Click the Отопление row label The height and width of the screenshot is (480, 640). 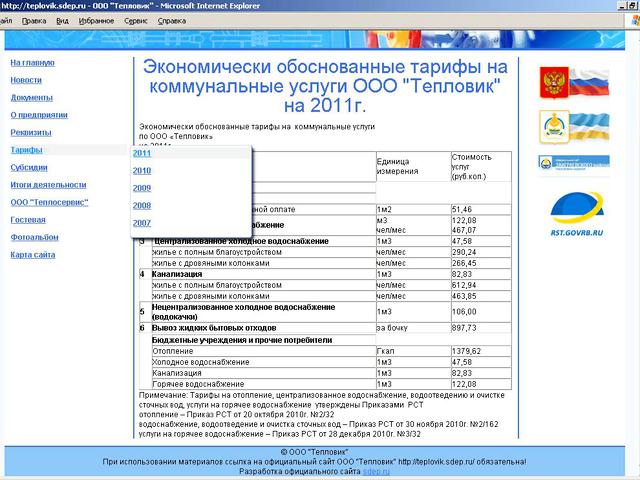pos(173,351)
